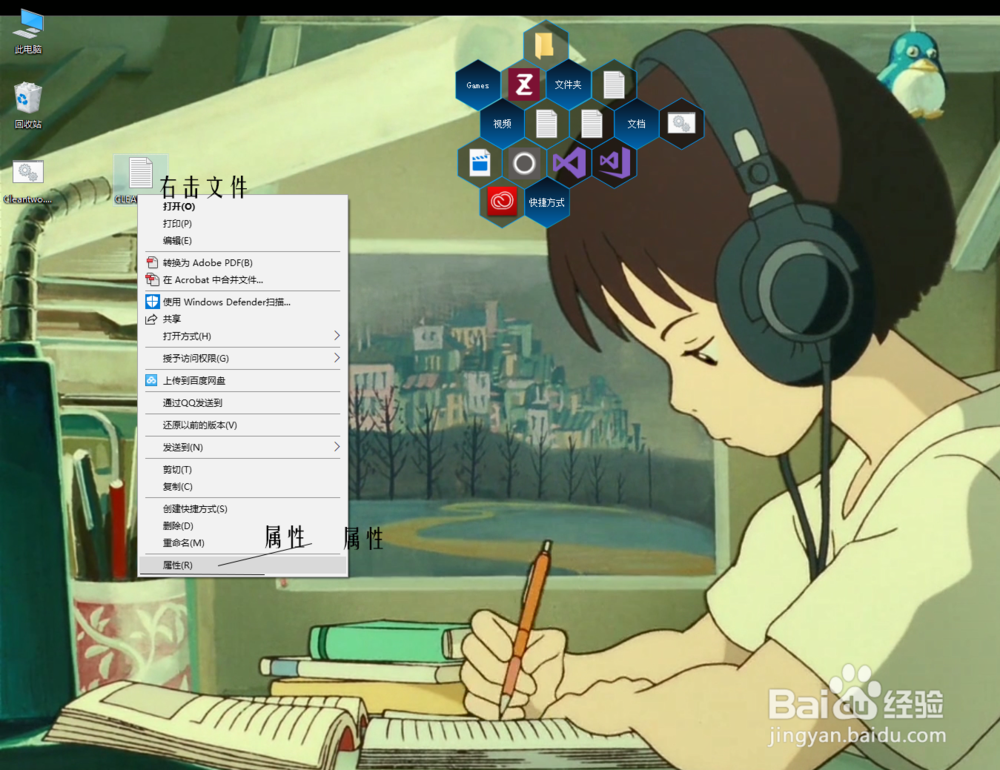Launch the grey circle app hexagon
This screenshot has width=1000, height=770.
524,163
